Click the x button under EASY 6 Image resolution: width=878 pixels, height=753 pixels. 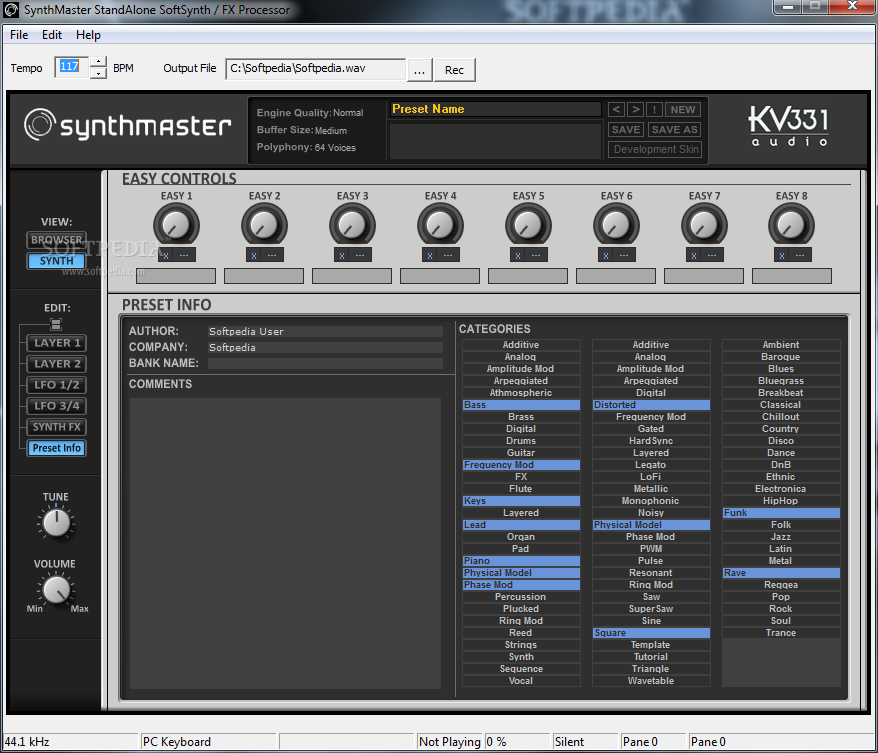coord(605,255)
